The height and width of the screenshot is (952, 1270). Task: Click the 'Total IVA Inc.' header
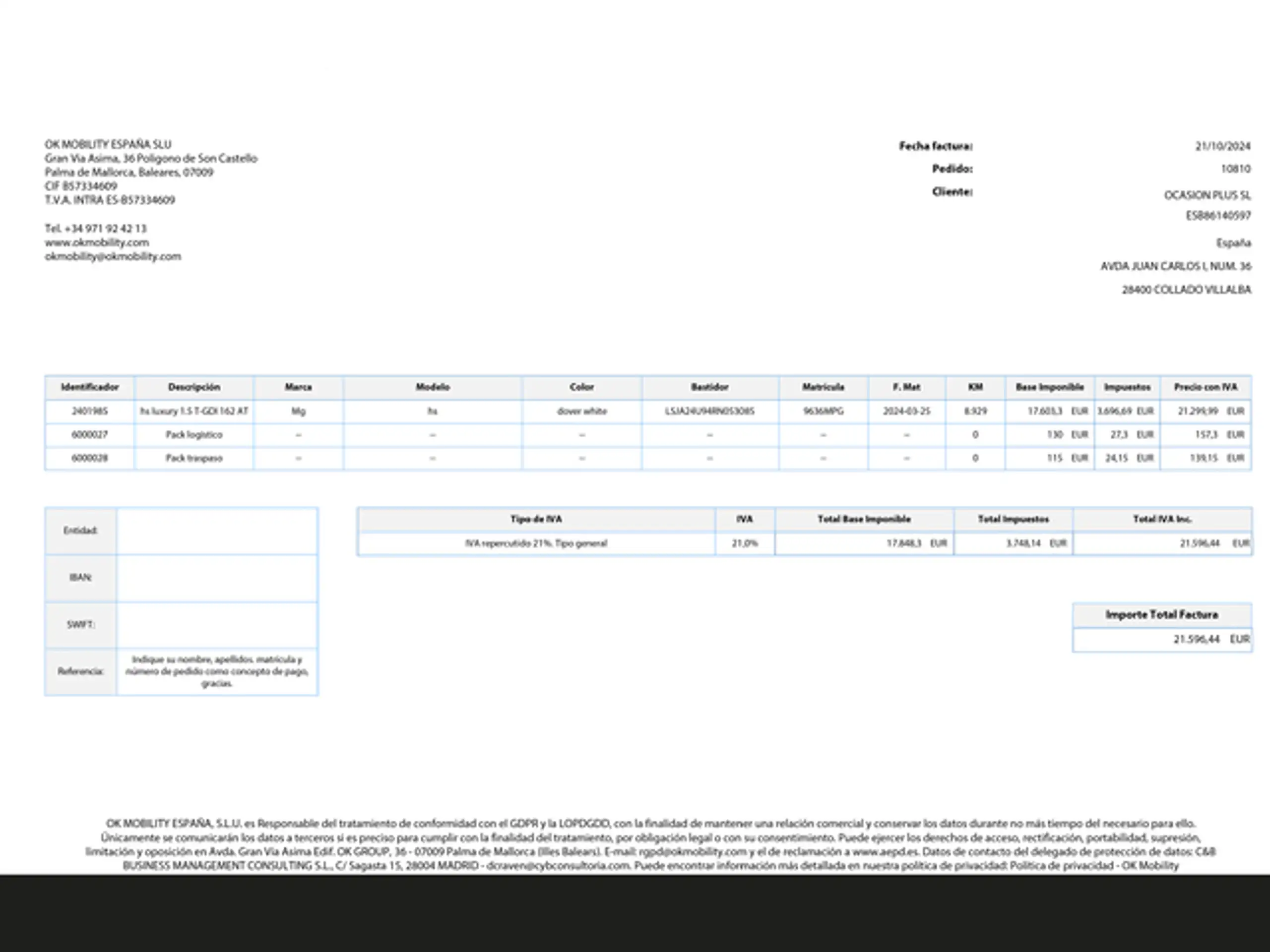point(1162,519)
